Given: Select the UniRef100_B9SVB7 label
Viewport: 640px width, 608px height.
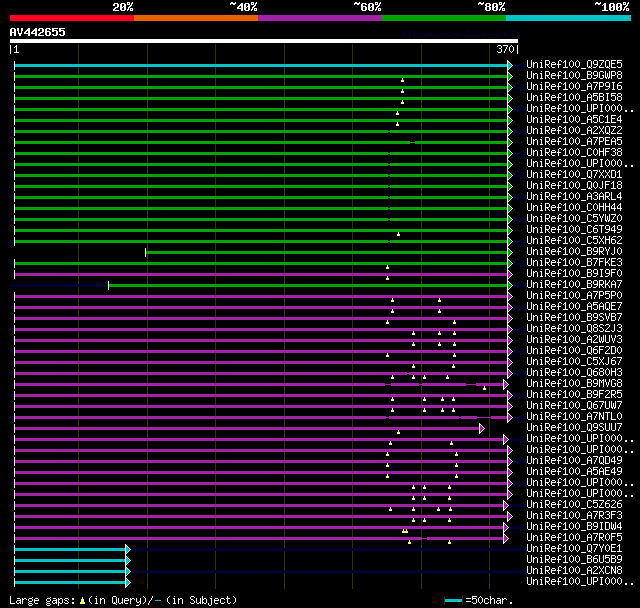Looking at the screenshot, I should (x=574, y=318).
